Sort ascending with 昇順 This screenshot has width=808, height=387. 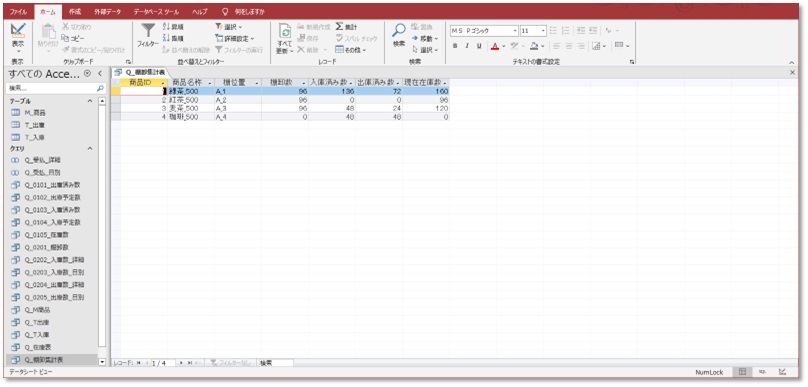(174, 27)
